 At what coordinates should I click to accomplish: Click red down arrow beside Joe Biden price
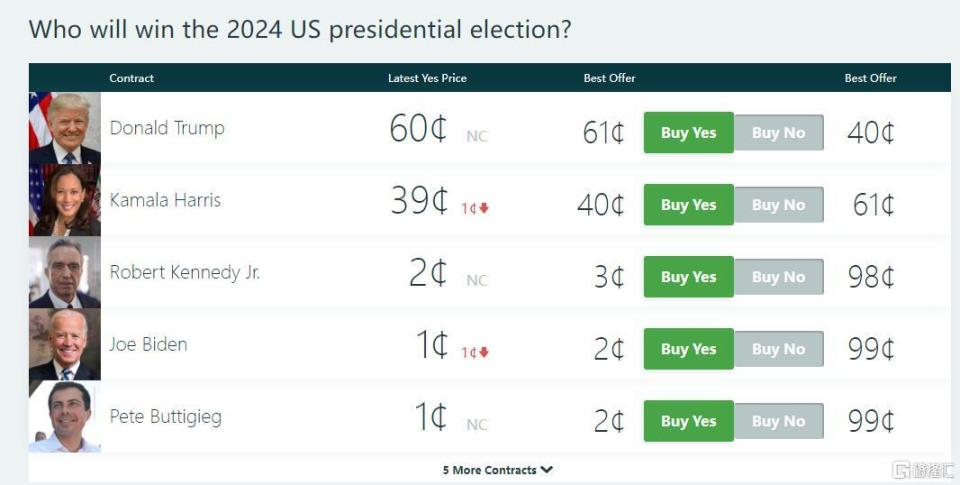tap(484, 353)
